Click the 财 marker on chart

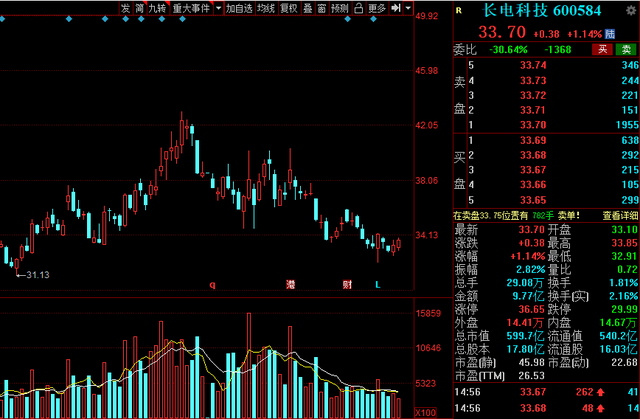point(347,284)
